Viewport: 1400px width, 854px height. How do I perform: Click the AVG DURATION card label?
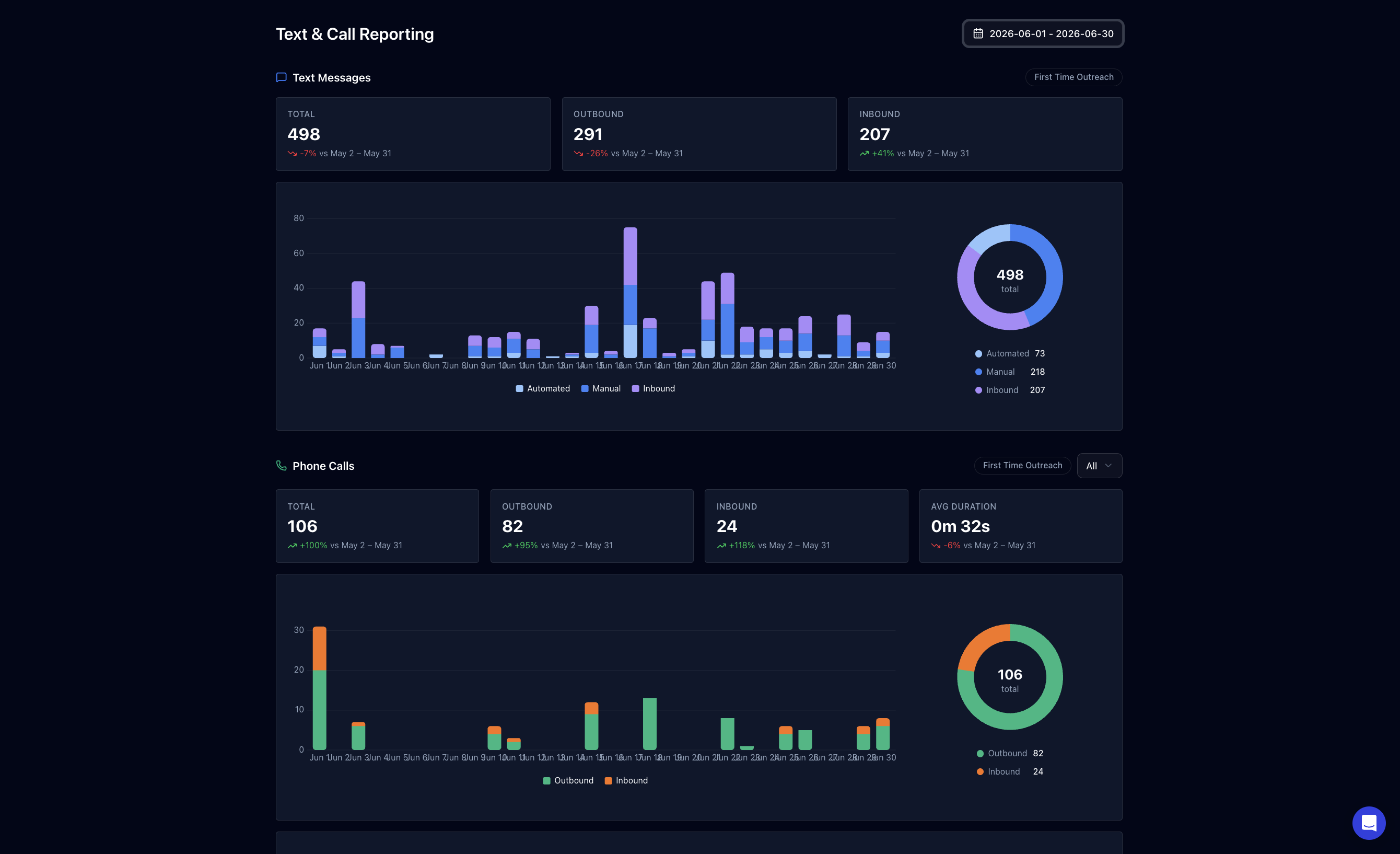(x=964, y=506)
